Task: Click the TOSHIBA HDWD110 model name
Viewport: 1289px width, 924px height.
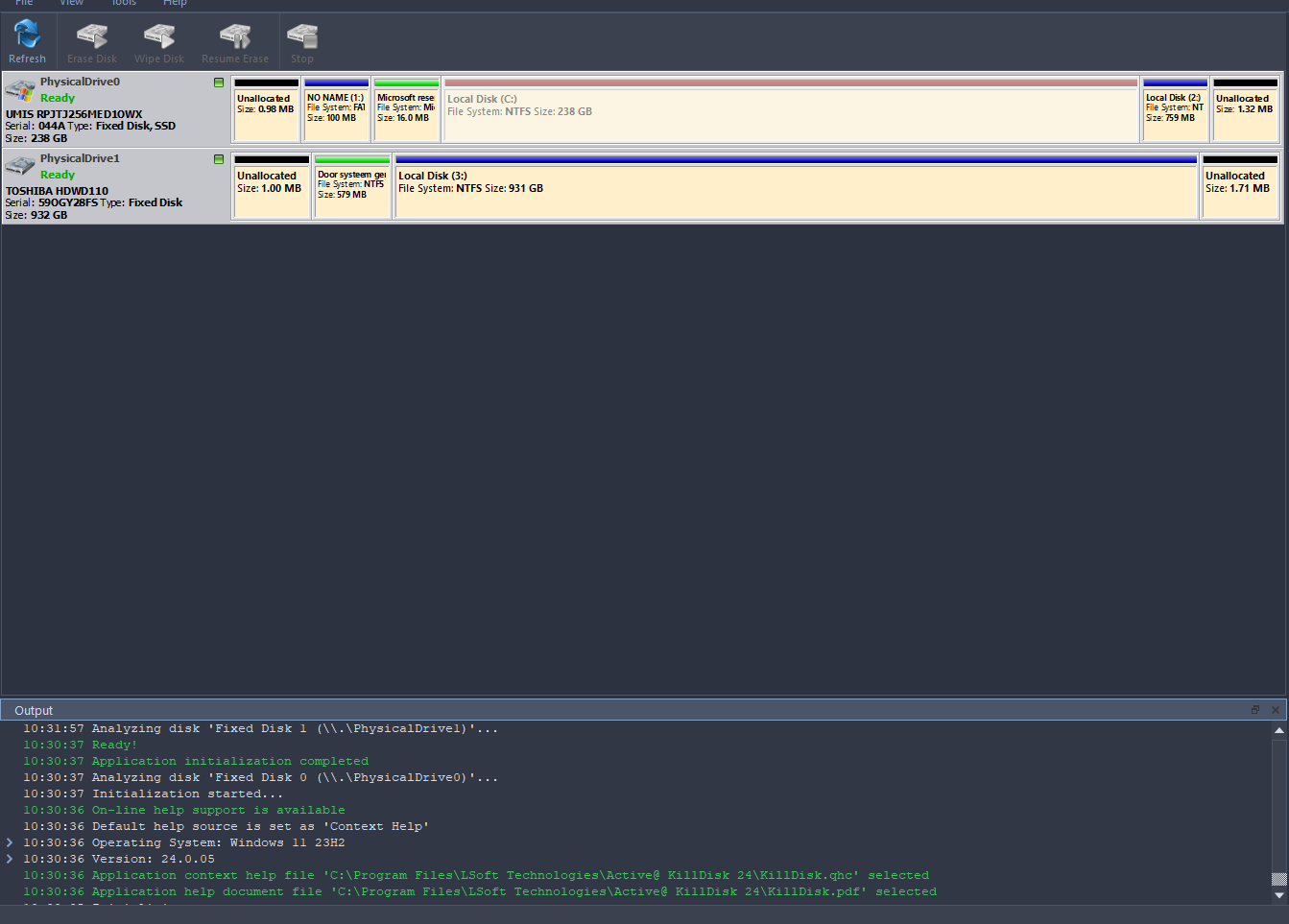Action: click(x=57, y=191)
